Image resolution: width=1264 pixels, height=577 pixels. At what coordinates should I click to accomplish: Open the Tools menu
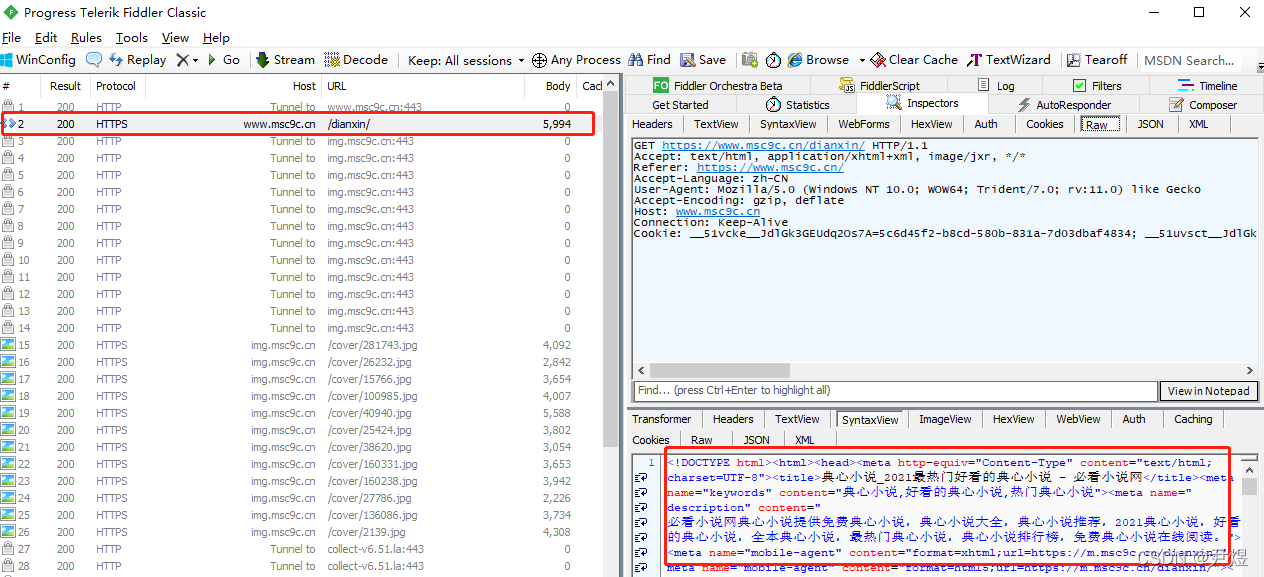click(131, 38)
